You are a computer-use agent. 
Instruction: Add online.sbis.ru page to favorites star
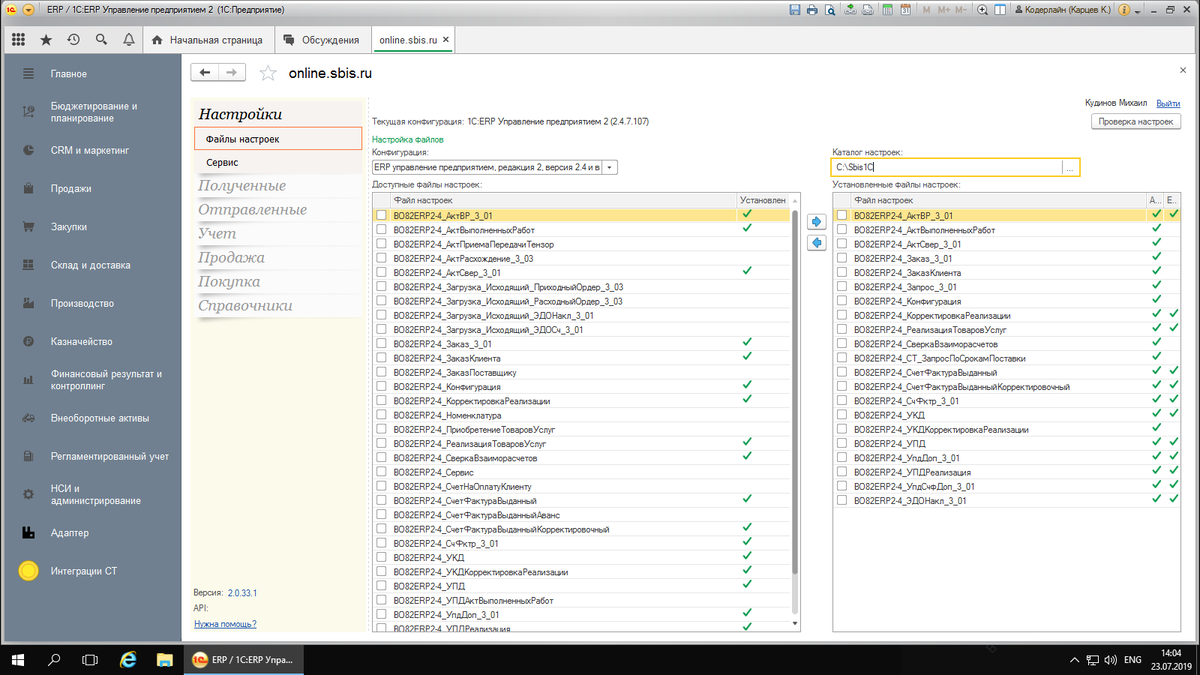[267, 73]
